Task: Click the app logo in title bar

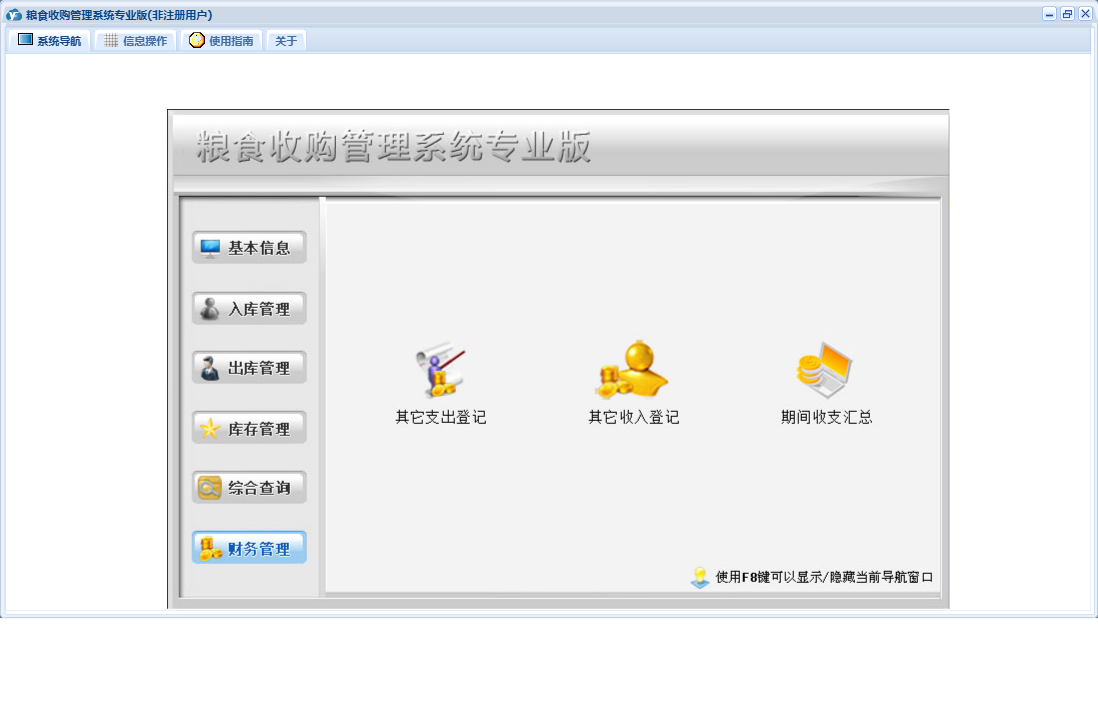Action: [x=13, y=14]
